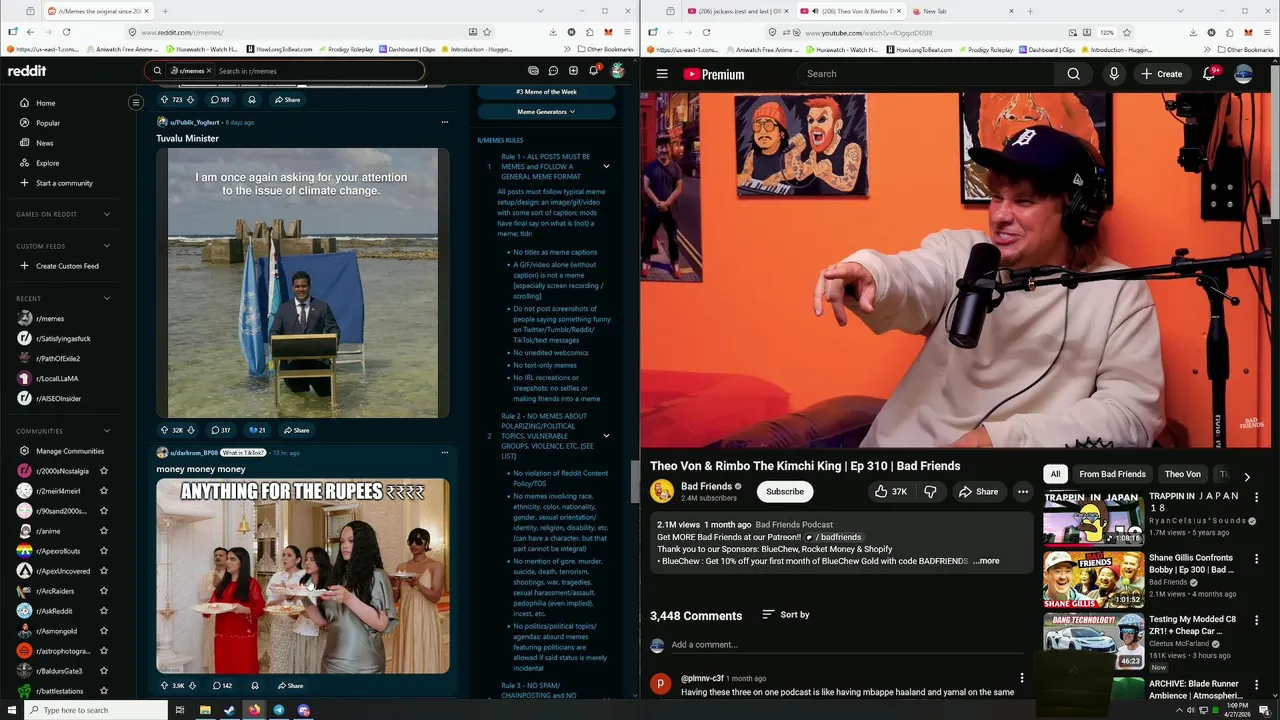Image resolution: width=1280 pixels, height=720 pixels.
Task: Open Reddit notifications bell
Action: (593, 71)
